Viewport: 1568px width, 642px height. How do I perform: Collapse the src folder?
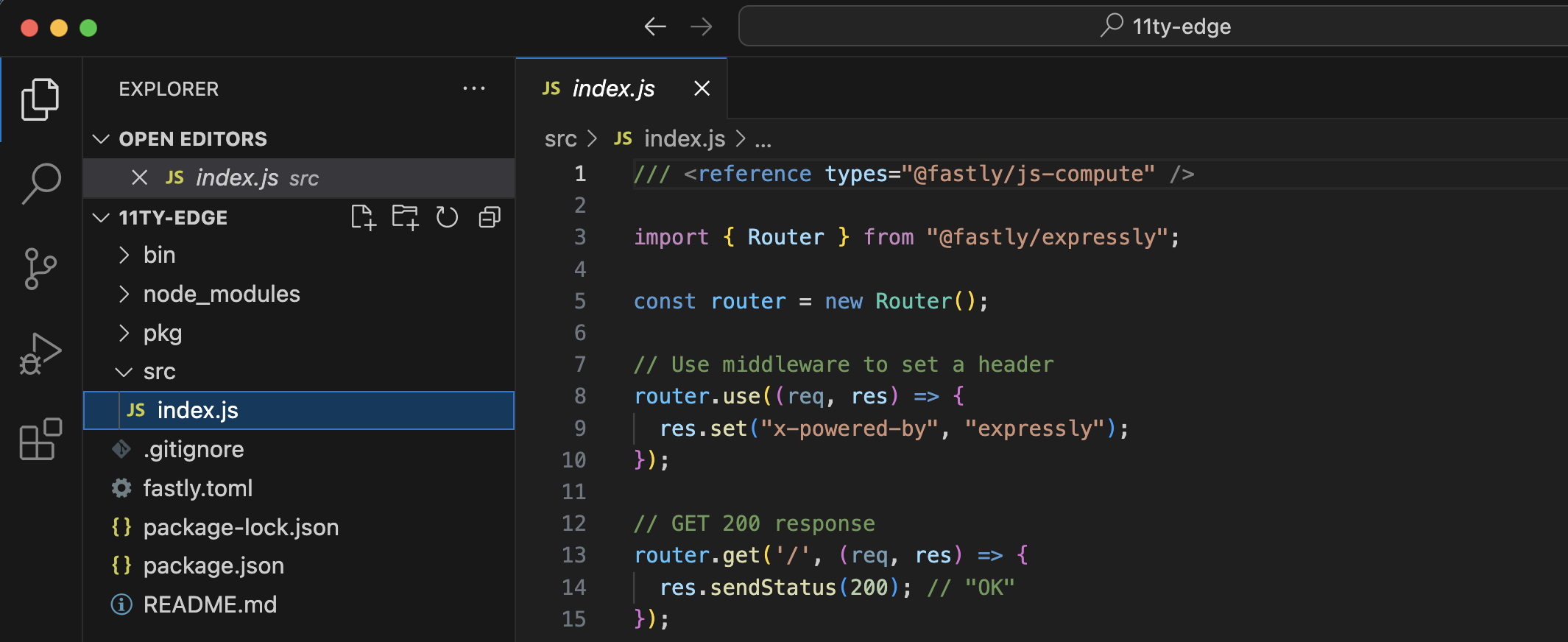[124, 372]
